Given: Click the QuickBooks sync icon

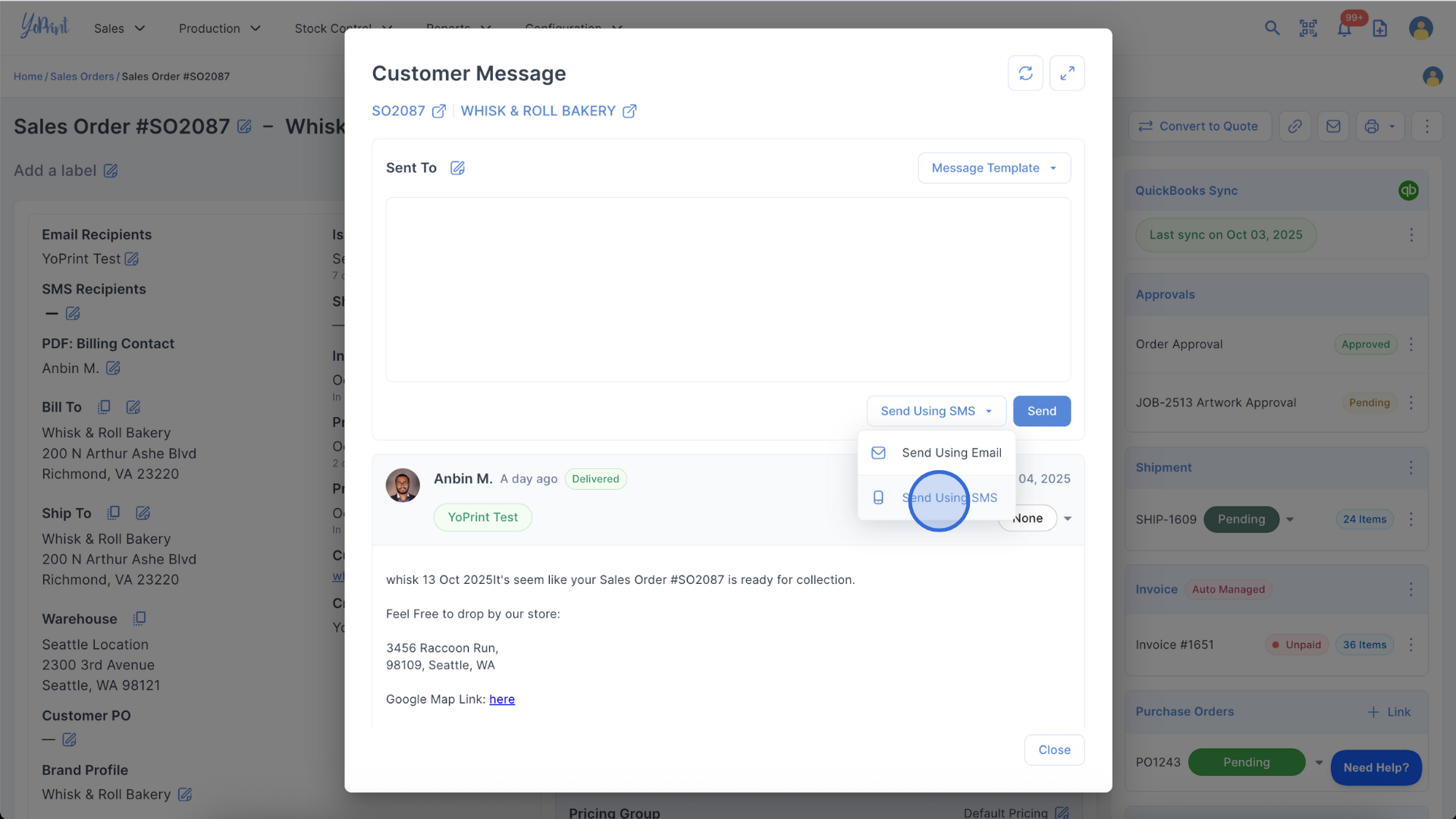Looking at the screenshot, I should tap(1408, 191).
